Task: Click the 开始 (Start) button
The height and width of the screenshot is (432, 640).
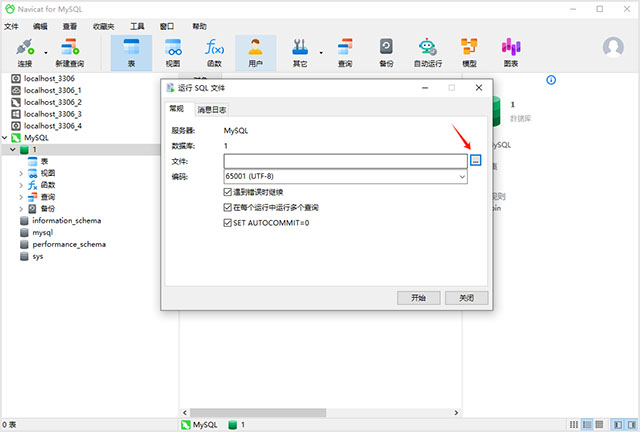Action: point(418,298)
